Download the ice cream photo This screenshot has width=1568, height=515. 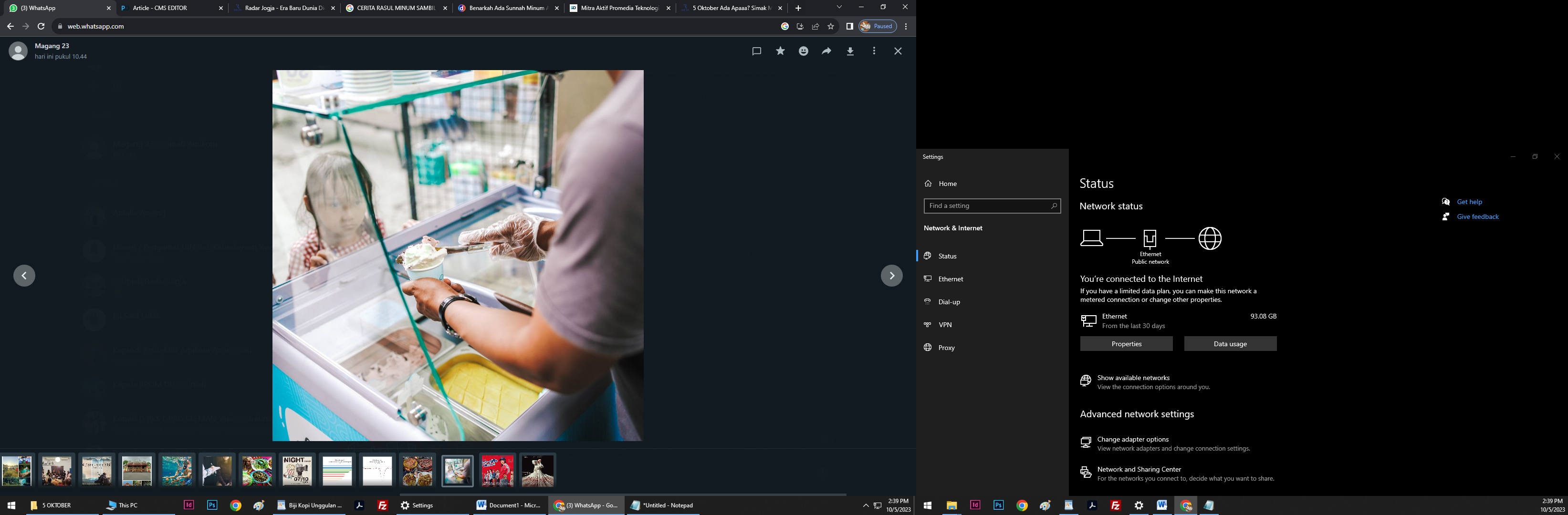pos(850,51)
